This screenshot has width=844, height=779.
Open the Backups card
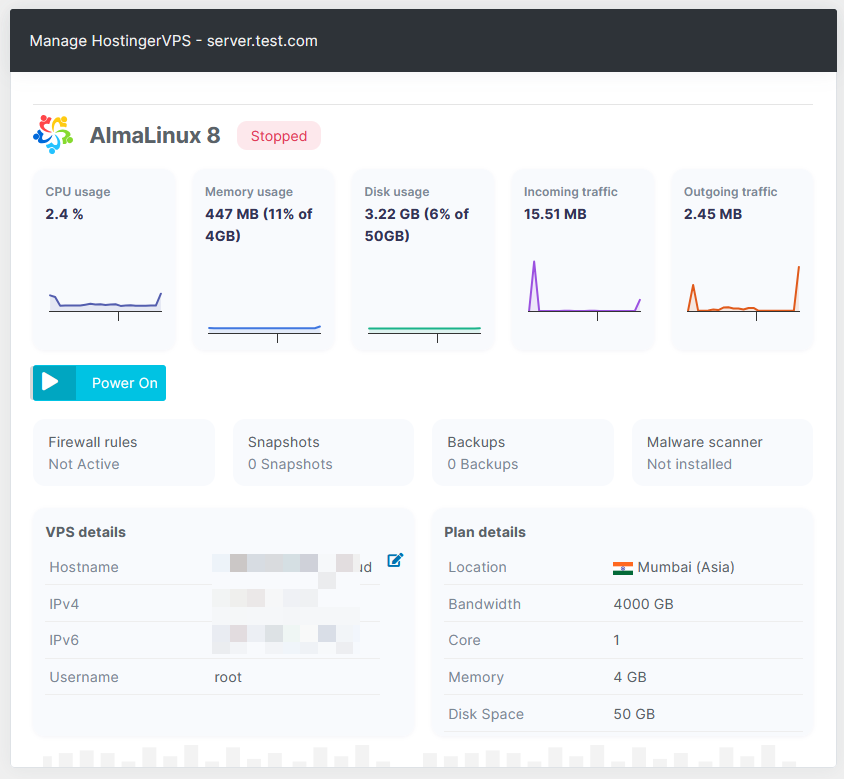tap(522, 452)
